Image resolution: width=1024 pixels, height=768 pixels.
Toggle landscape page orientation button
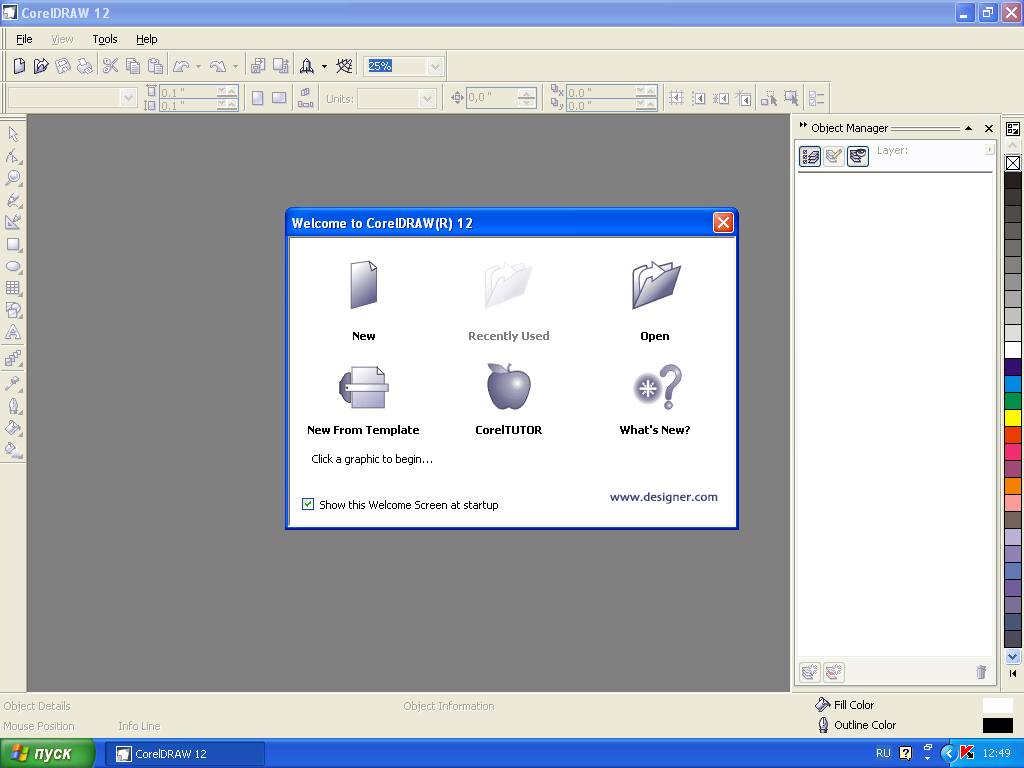pyautogui.click(x=280, y=98)
